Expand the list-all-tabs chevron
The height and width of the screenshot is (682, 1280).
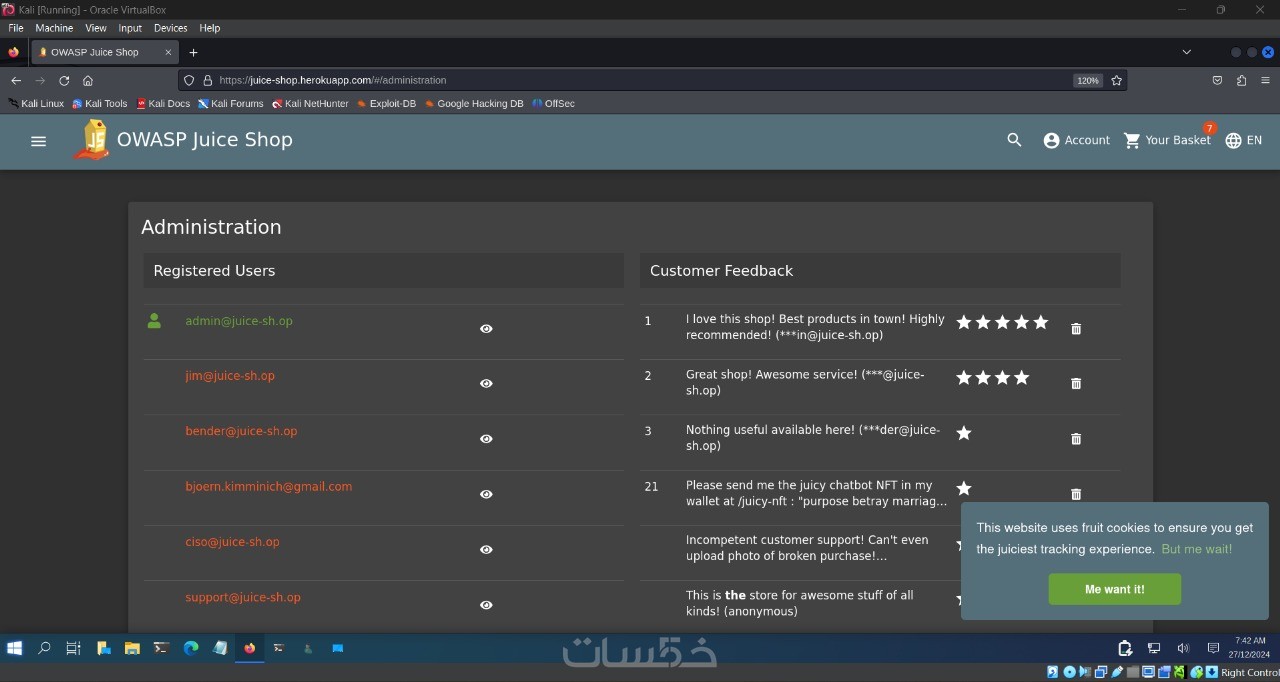[x=1186, y=52]
